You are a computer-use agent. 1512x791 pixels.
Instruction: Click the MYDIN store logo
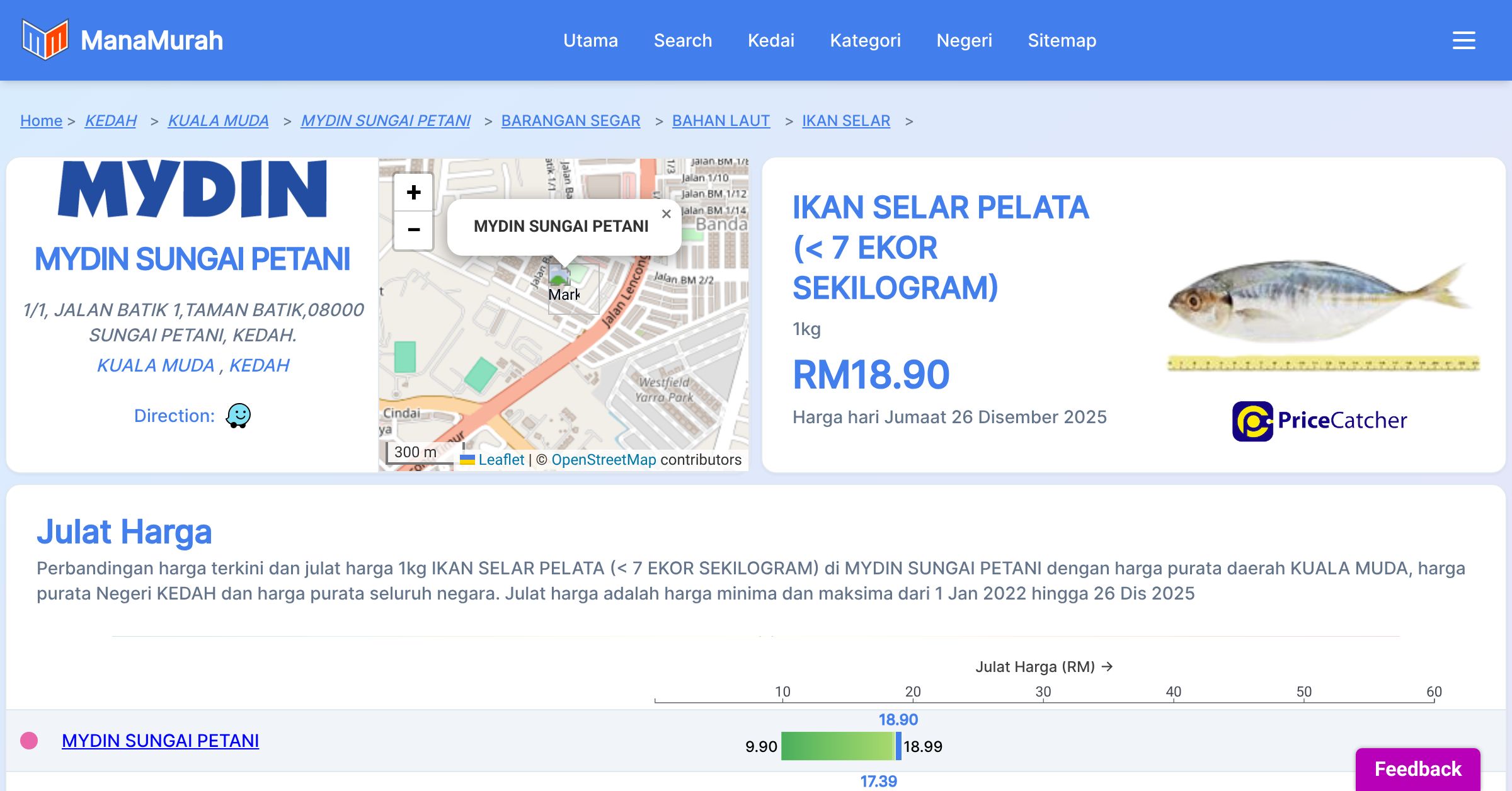click(192, 189)
